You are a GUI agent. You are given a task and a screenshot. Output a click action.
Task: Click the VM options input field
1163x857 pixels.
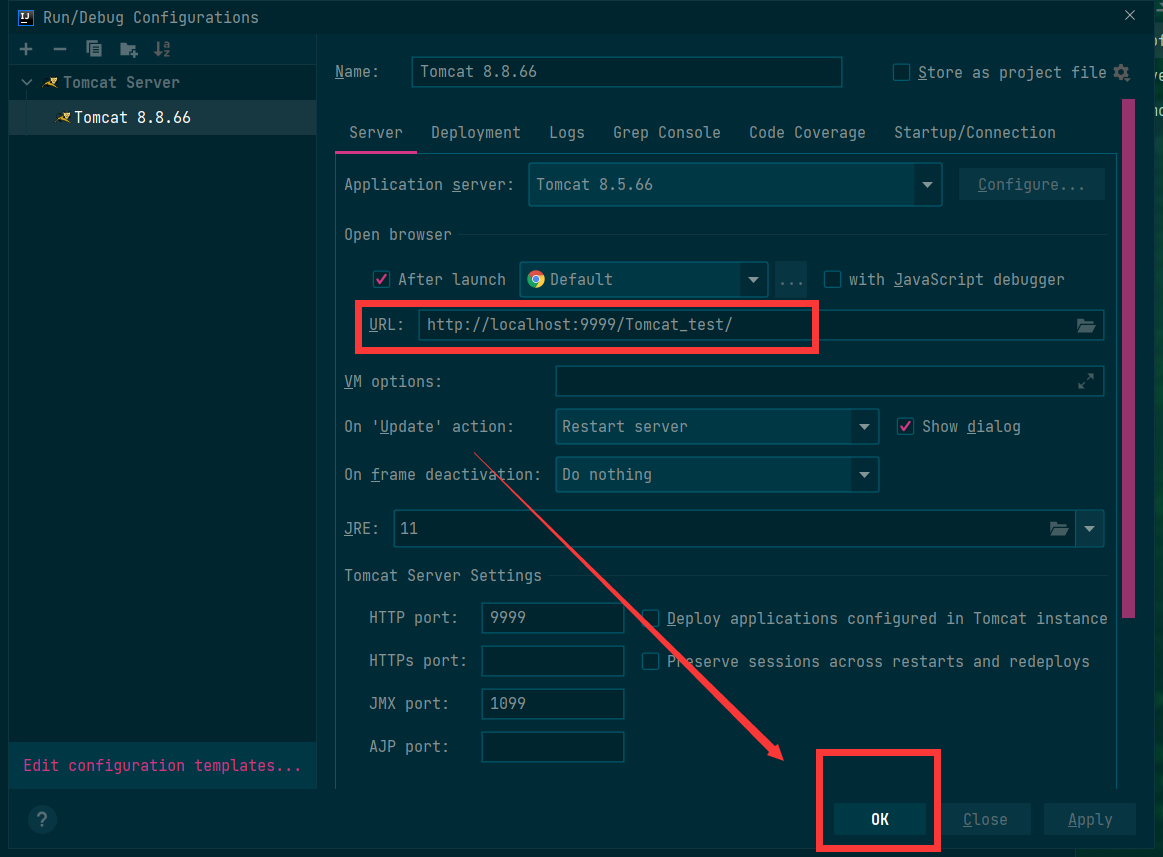829,381
